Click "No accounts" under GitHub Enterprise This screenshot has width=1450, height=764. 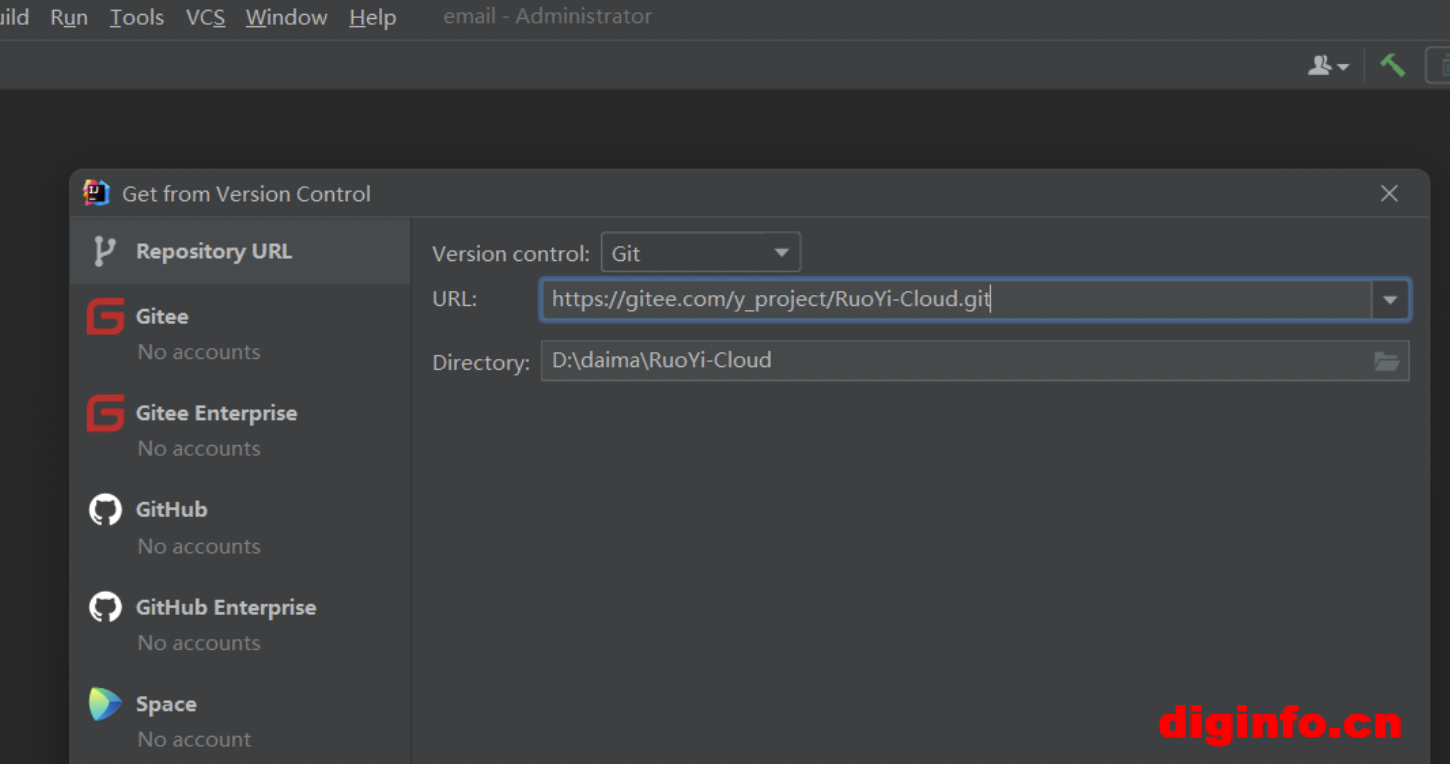[x=199, y=643]
